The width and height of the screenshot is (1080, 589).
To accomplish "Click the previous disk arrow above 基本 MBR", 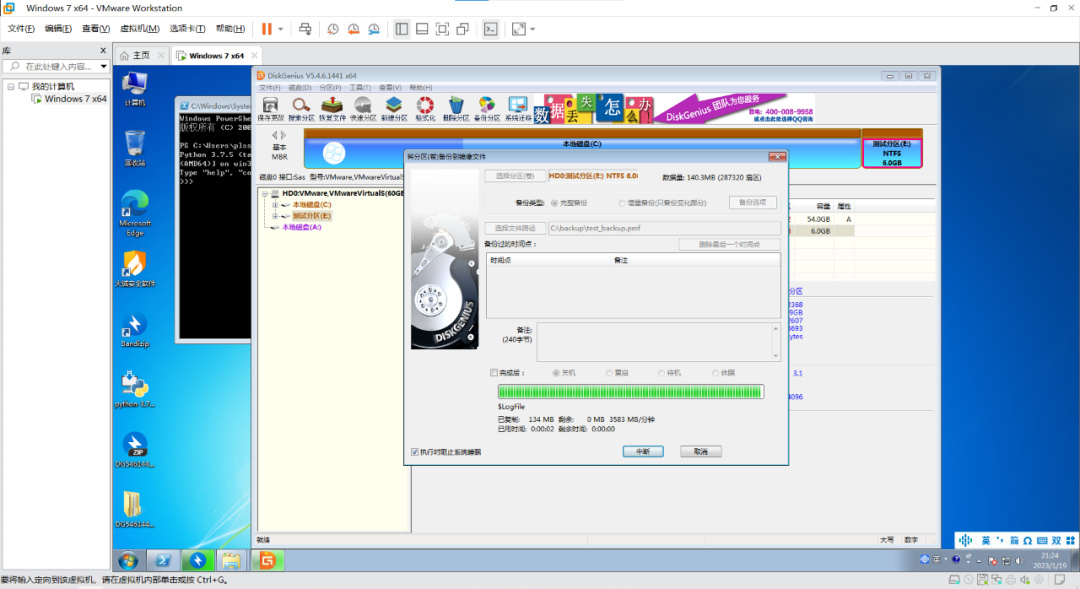I will pos(275,135).
